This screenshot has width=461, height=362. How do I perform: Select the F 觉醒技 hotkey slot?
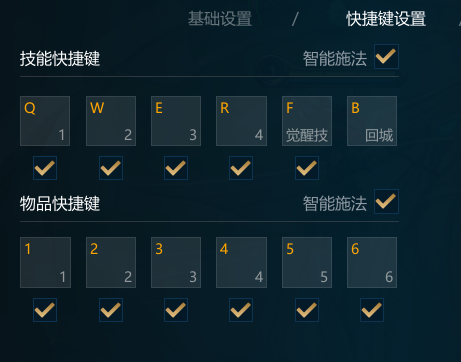point(307,121)
